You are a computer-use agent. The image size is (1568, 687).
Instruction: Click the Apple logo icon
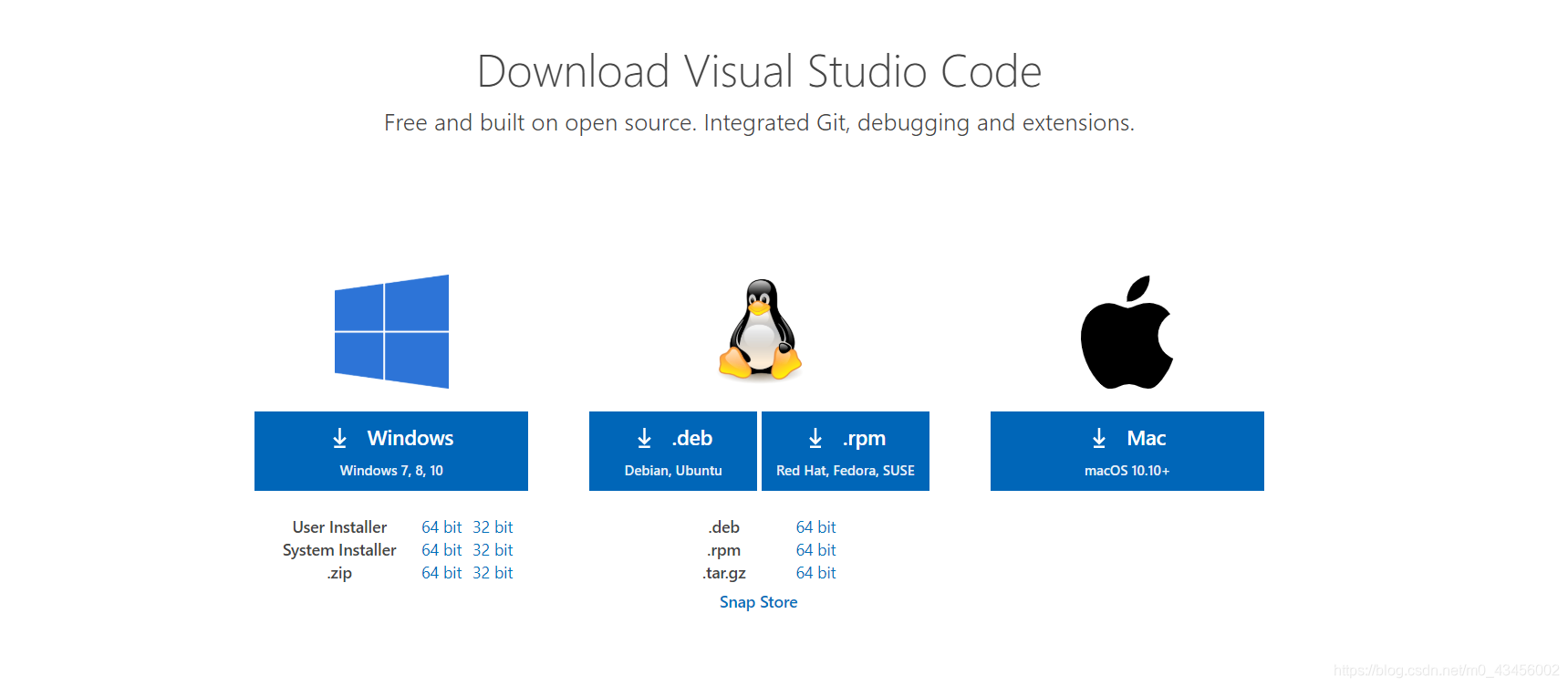[x=1127, y=332]
